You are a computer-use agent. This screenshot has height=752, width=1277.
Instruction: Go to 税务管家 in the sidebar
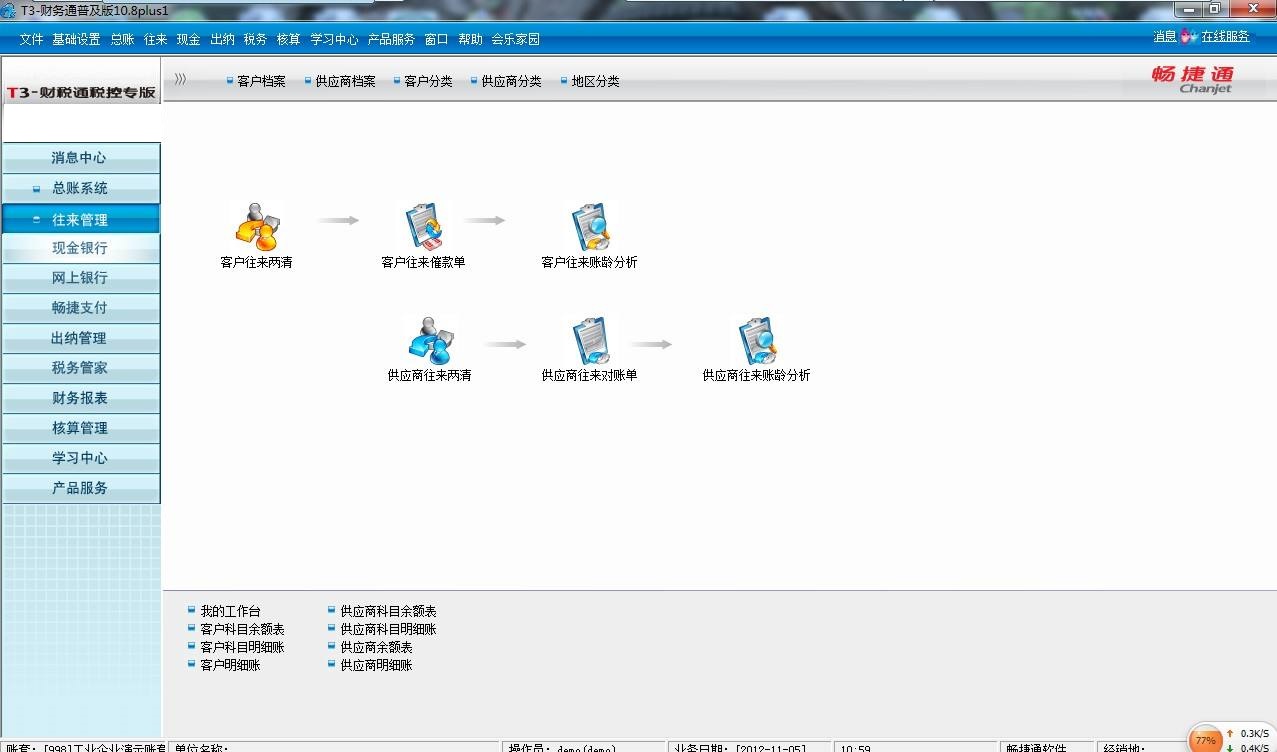point(80,368)
